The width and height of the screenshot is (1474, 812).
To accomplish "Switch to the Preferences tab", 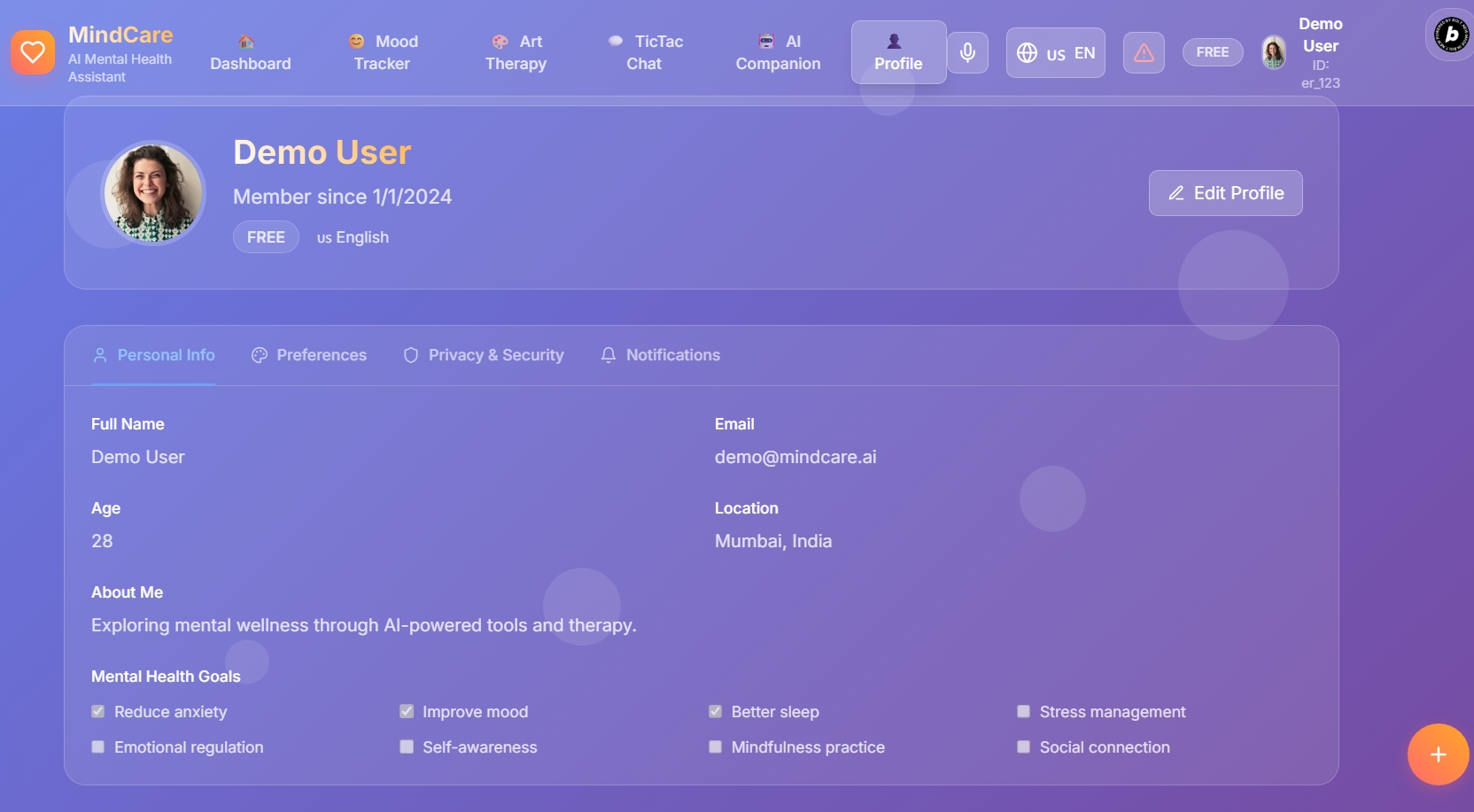I will (309, 355).
